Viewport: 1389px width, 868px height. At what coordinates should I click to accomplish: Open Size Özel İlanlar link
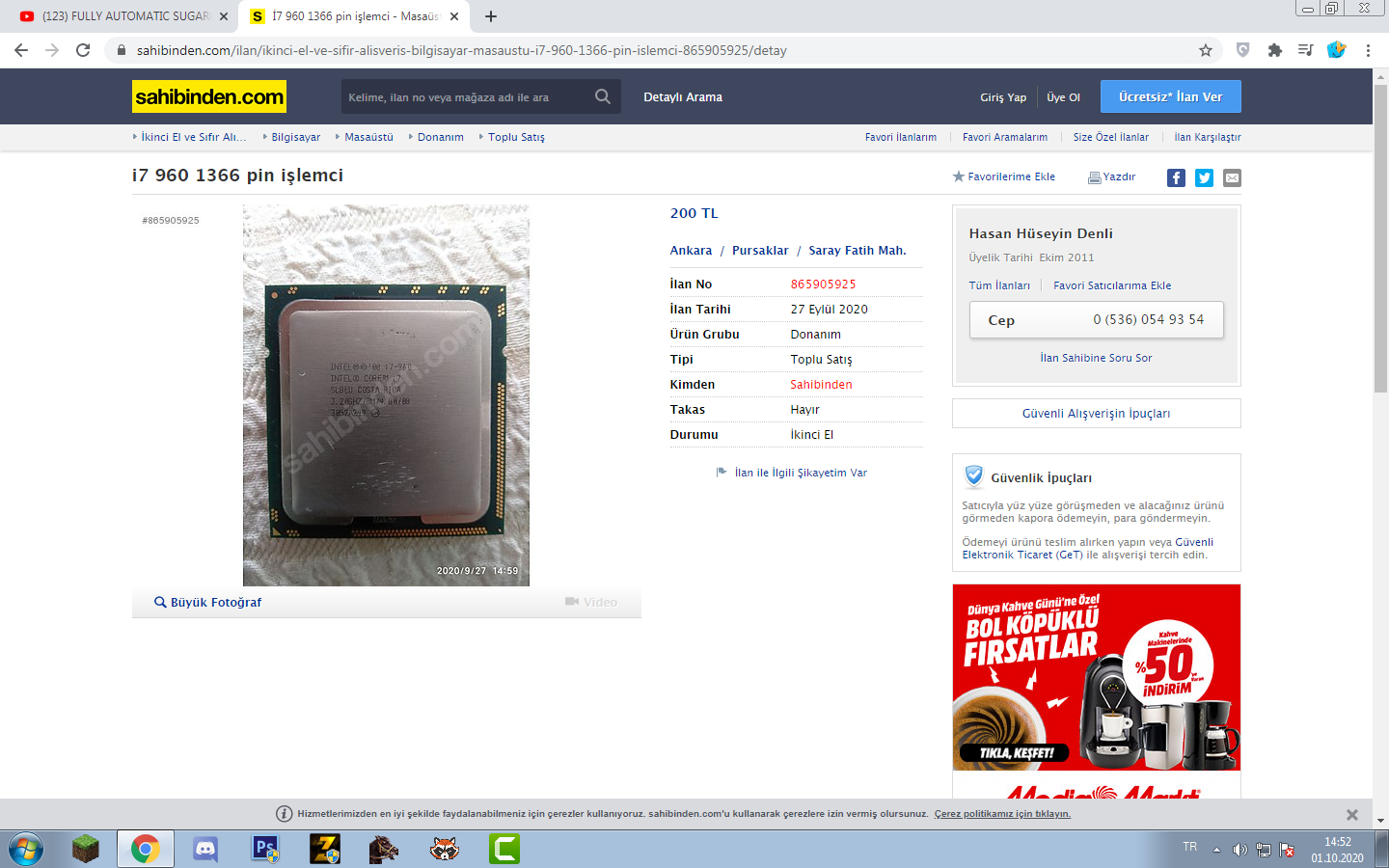(1111, 137)
